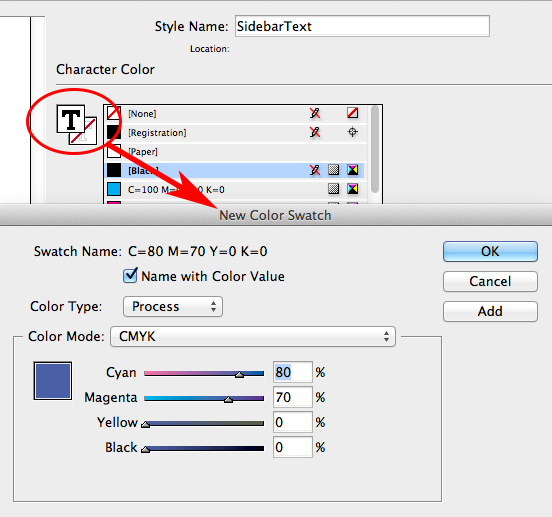
Task: Choose the C=100 cyan swatch row
Action: 236,190
